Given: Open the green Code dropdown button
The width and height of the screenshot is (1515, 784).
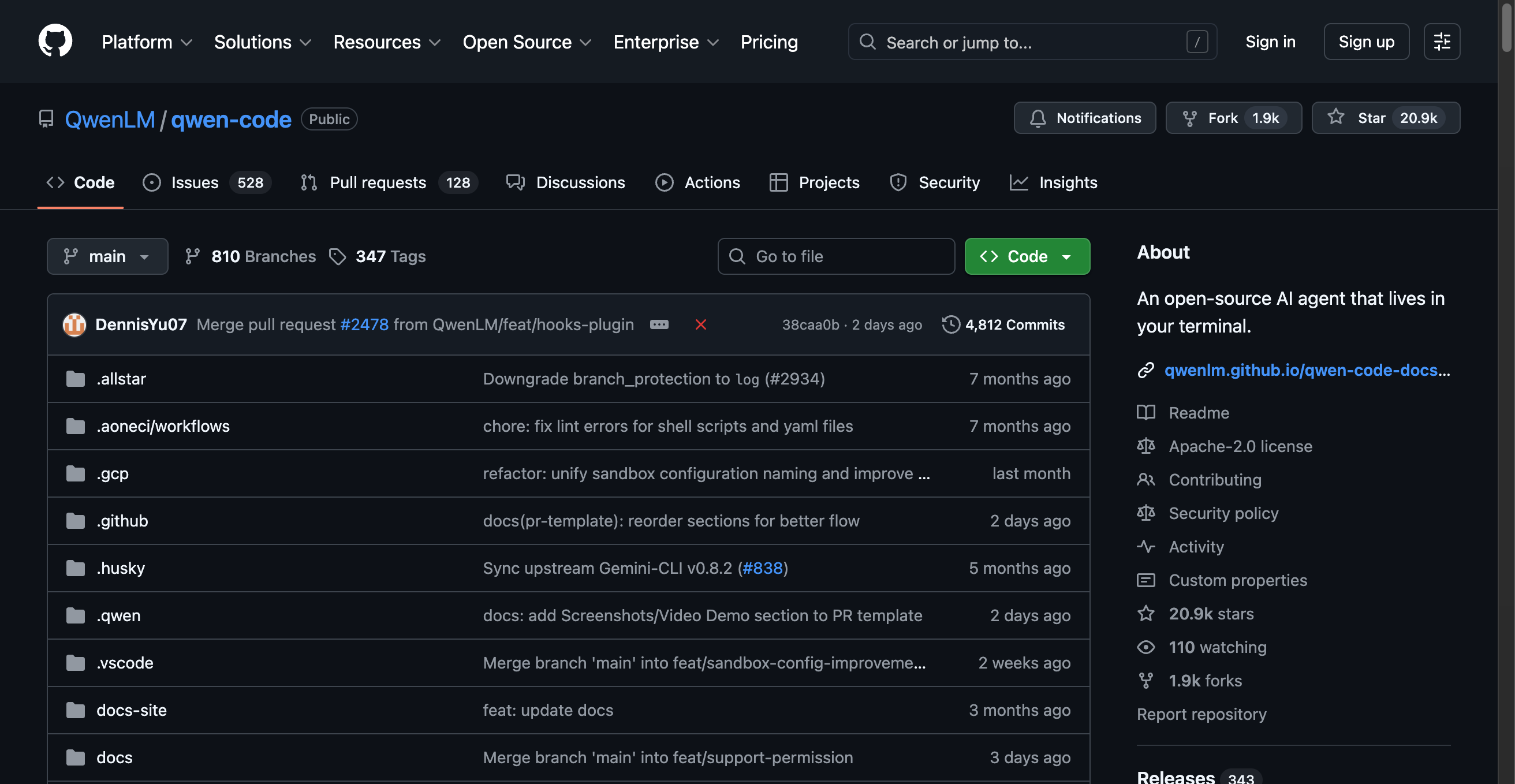Looking at the screenshot, I should pos(1027,256).
